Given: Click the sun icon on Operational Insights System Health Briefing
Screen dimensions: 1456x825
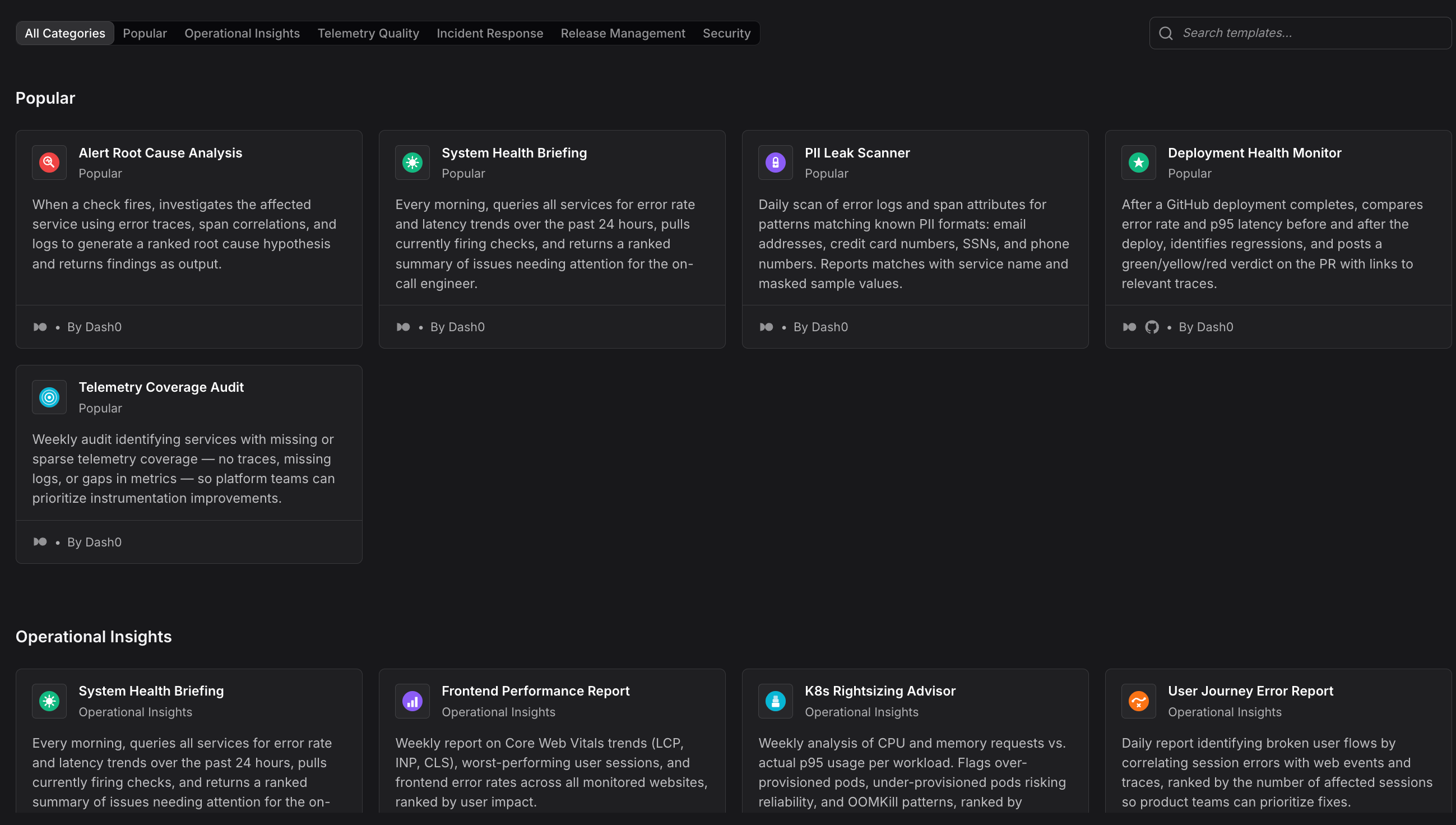Looking at the screenshot, I should 49,702.
